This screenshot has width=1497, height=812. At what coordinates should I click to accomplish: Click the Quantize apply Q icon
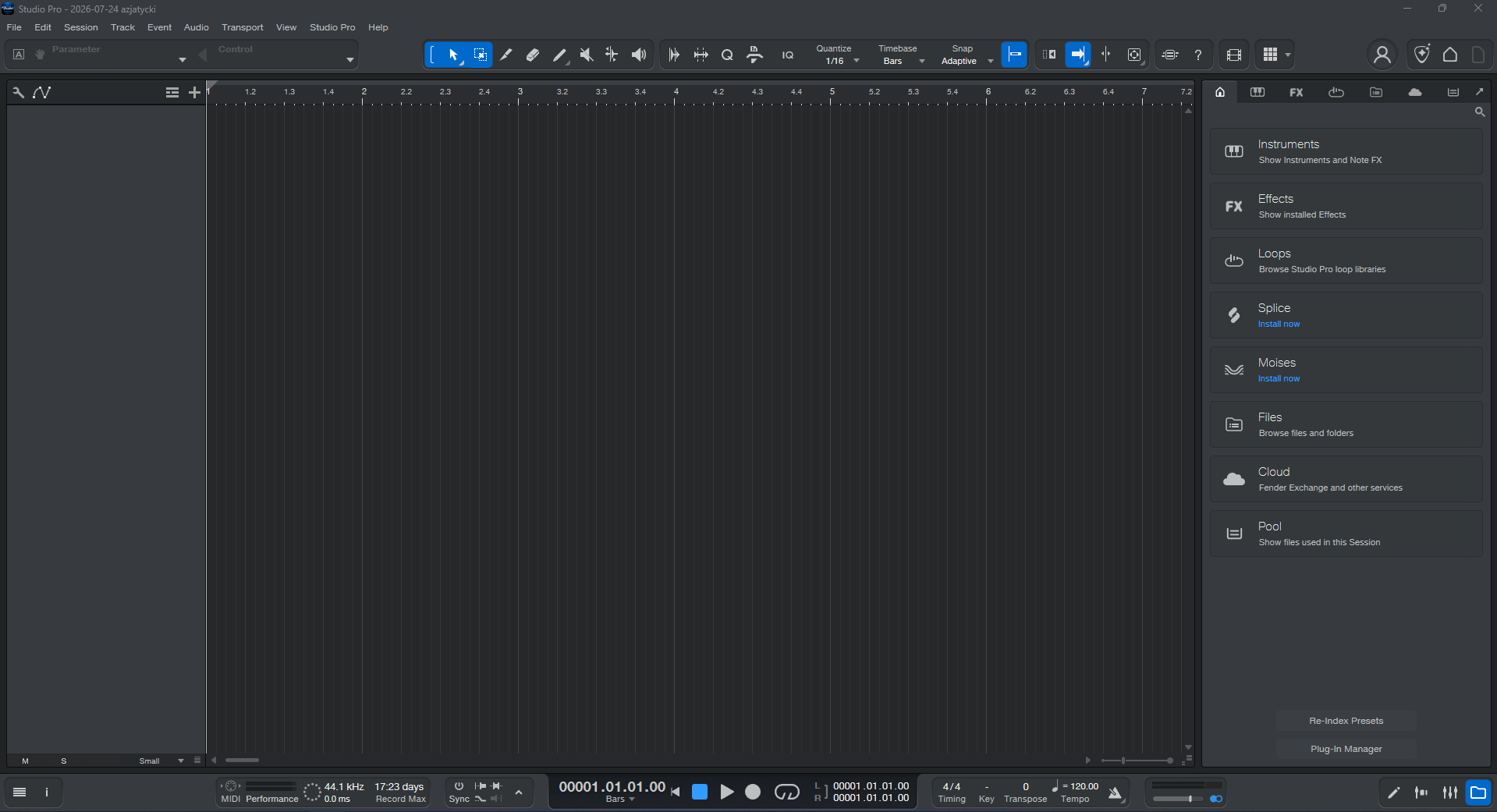tap(727, 55)
